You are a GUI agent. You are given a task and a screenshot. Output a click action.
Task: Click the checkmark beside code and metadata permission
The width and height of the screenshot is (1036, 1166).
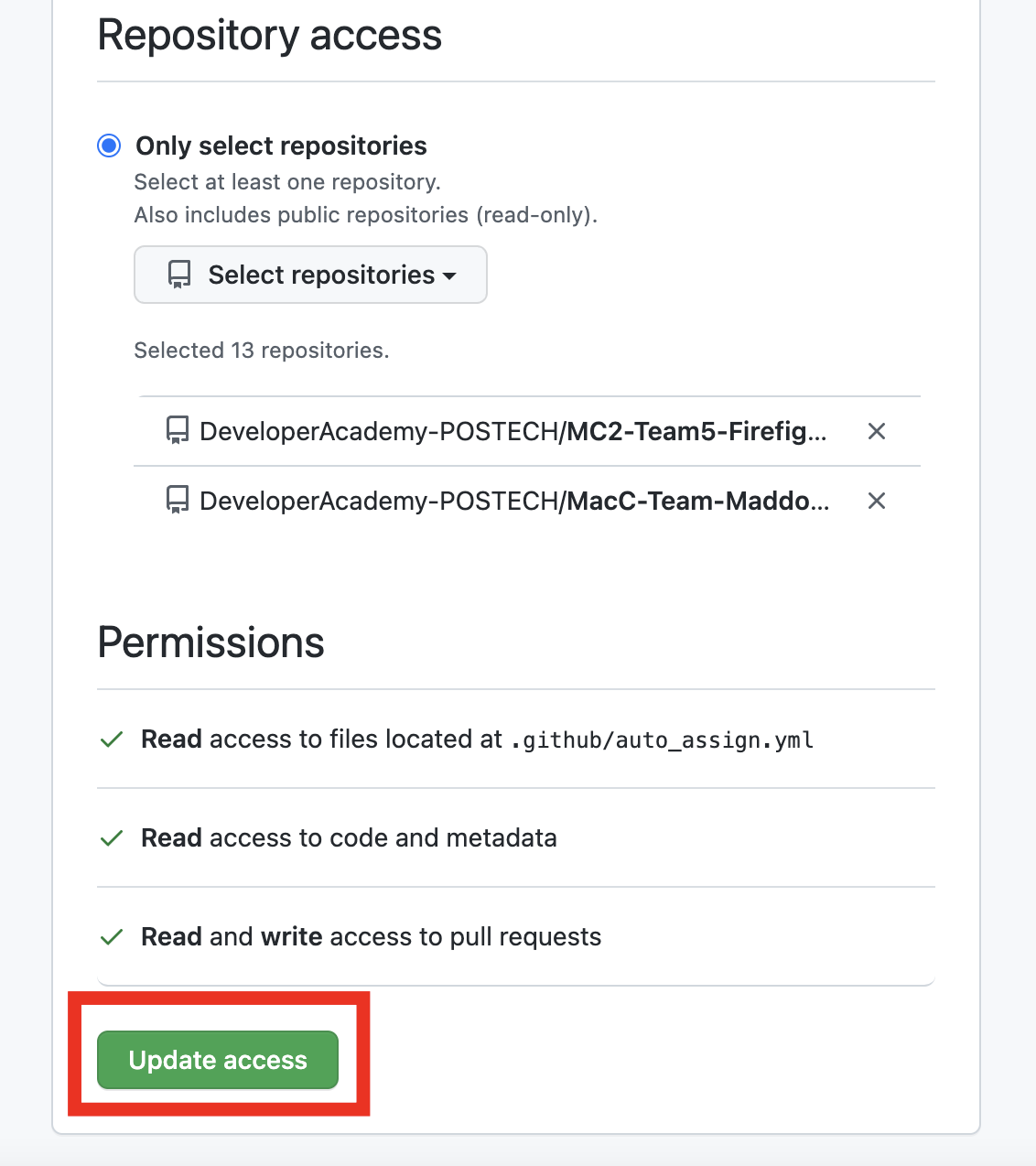tap(112, 838)
